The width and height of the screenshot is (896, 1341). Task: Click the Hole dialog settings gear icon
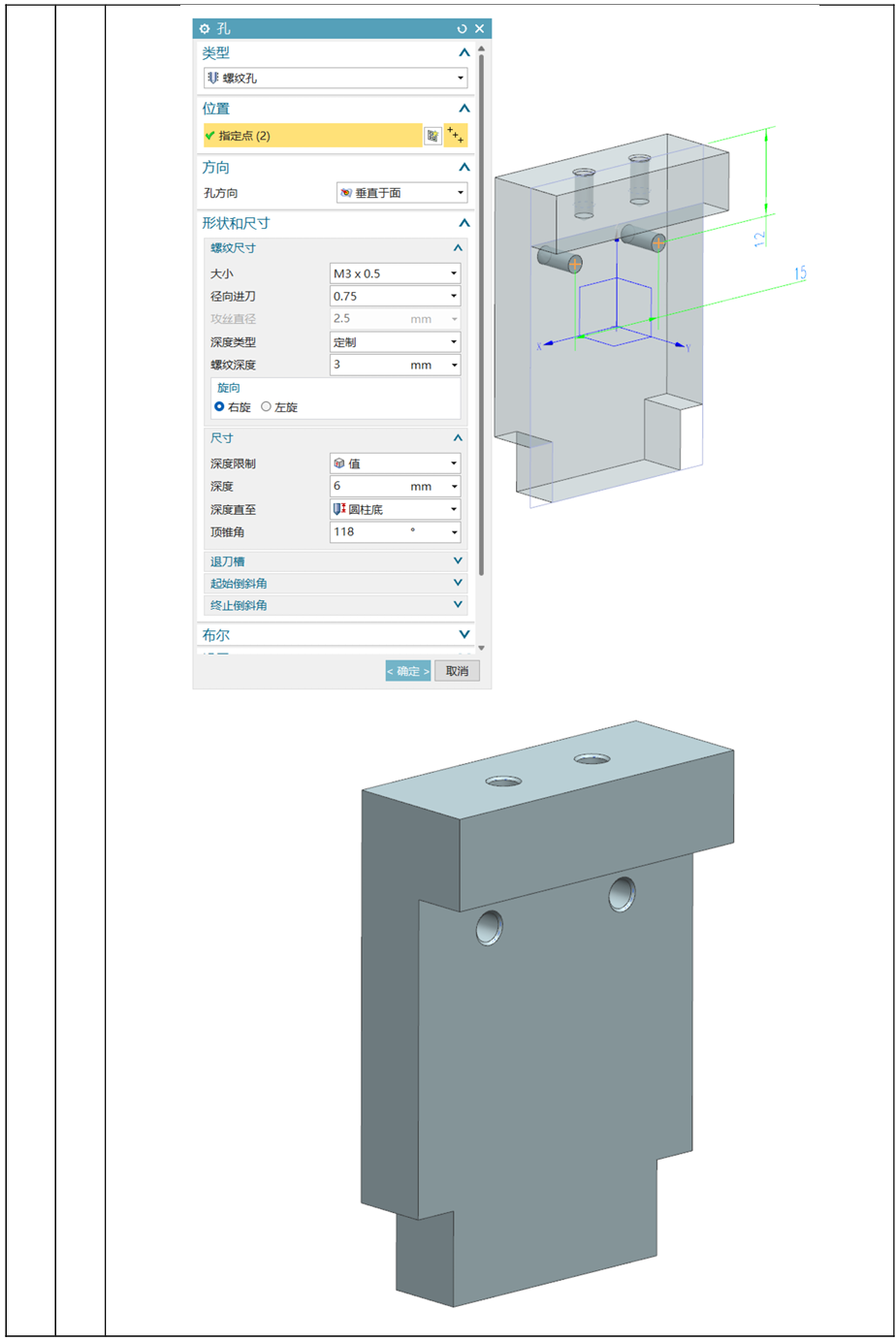[x=205, y=28]
